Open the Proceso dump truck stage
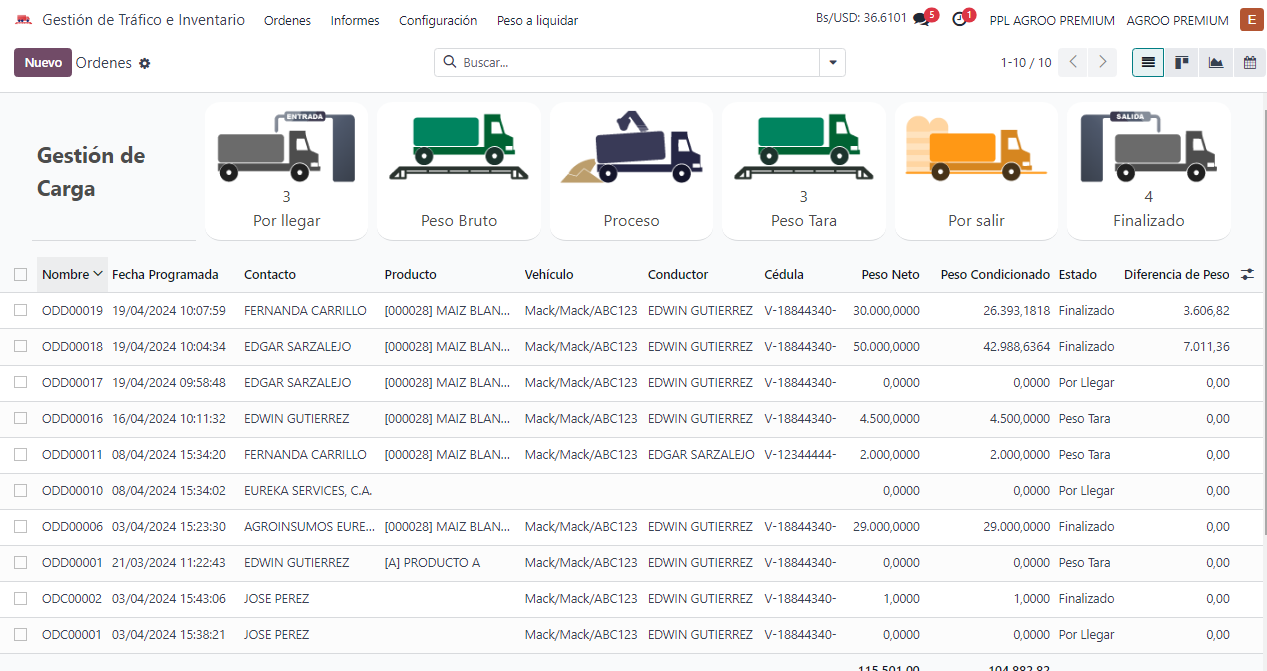1267x671 pixels. [x=631, y=148]
